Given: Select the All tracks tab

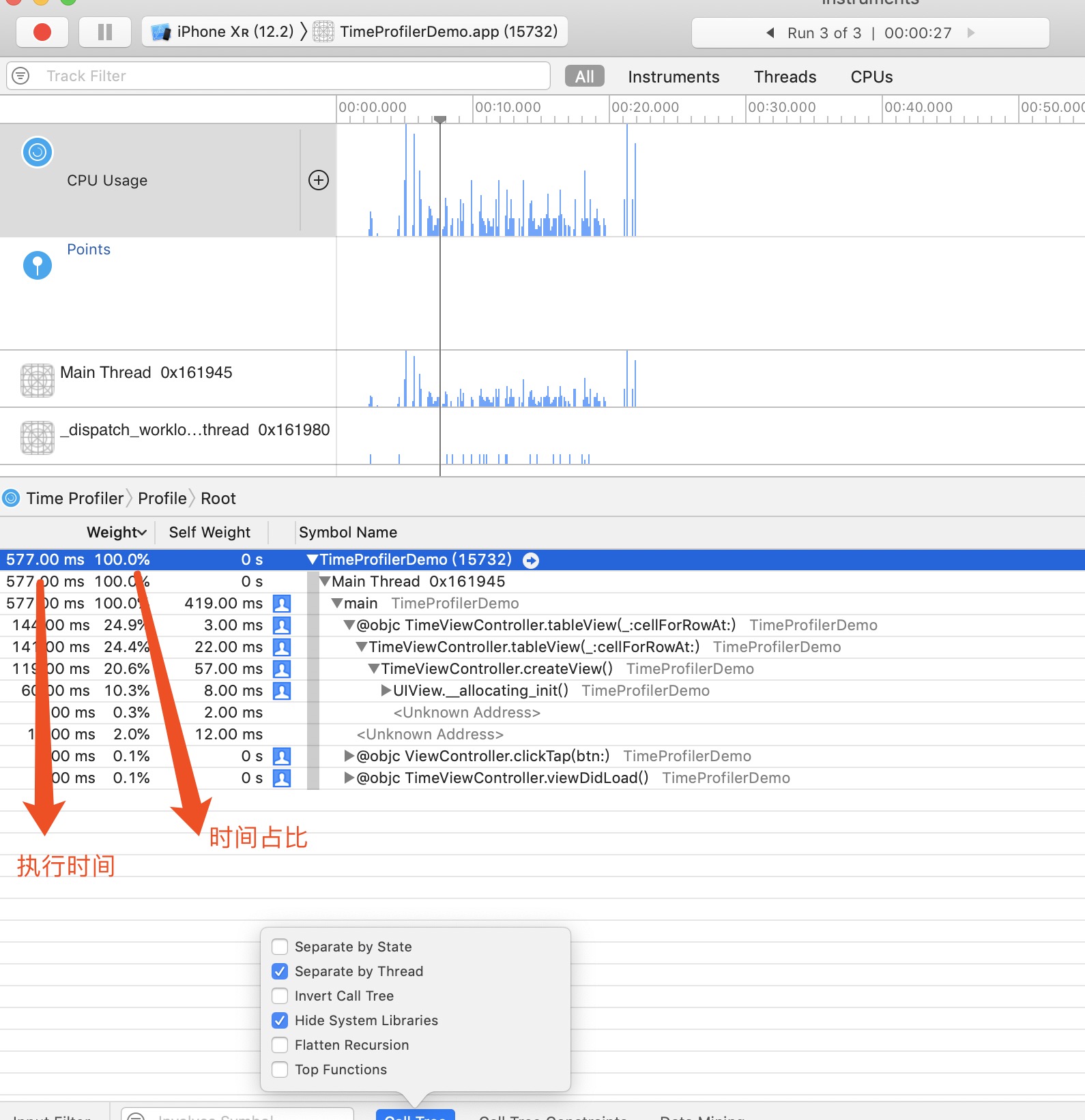Looking at the screenshot, I should 584,76.
